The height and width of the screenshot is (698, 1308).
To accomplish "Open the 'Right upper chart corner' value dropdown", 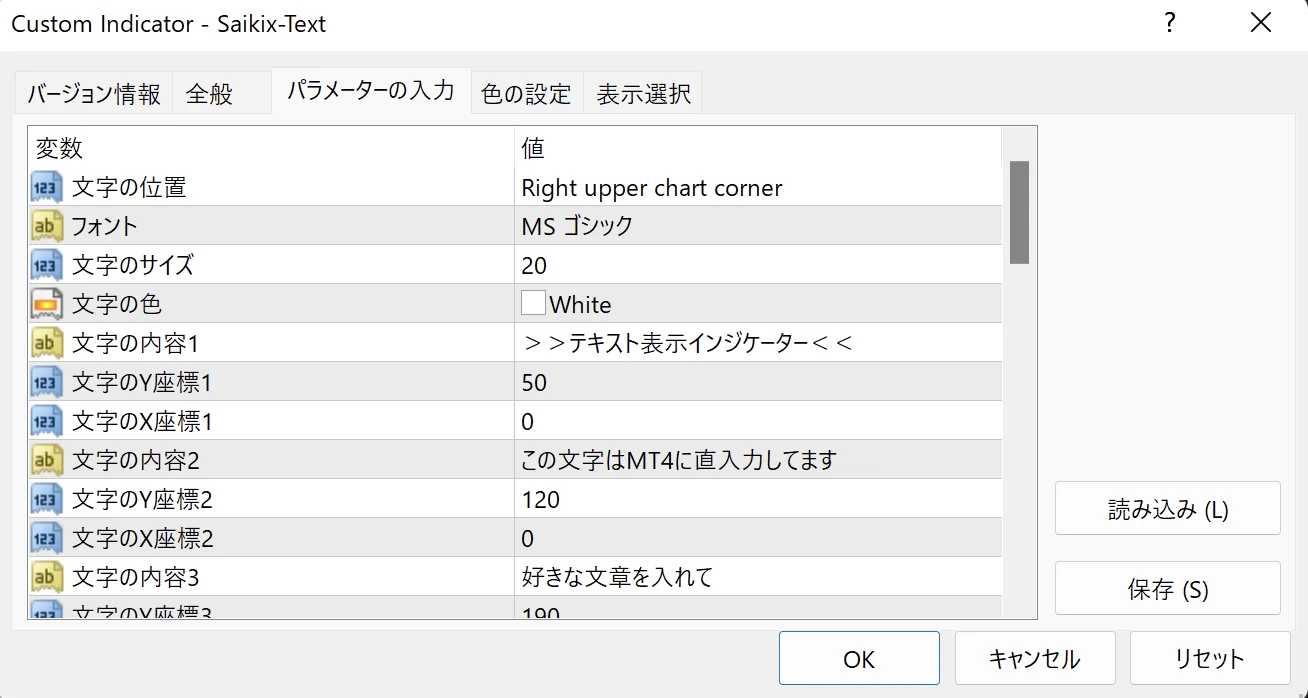I will click(x=757, y=188).
